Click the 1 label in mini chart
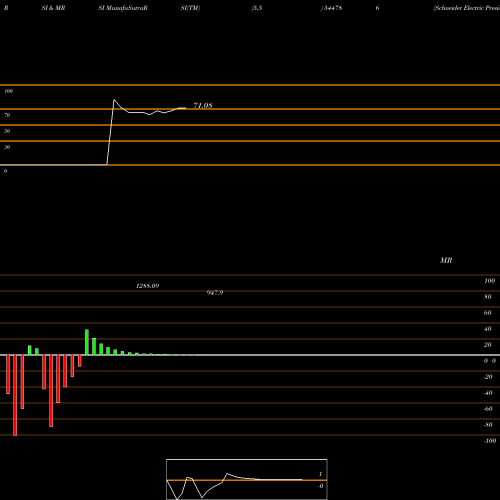 320,474
